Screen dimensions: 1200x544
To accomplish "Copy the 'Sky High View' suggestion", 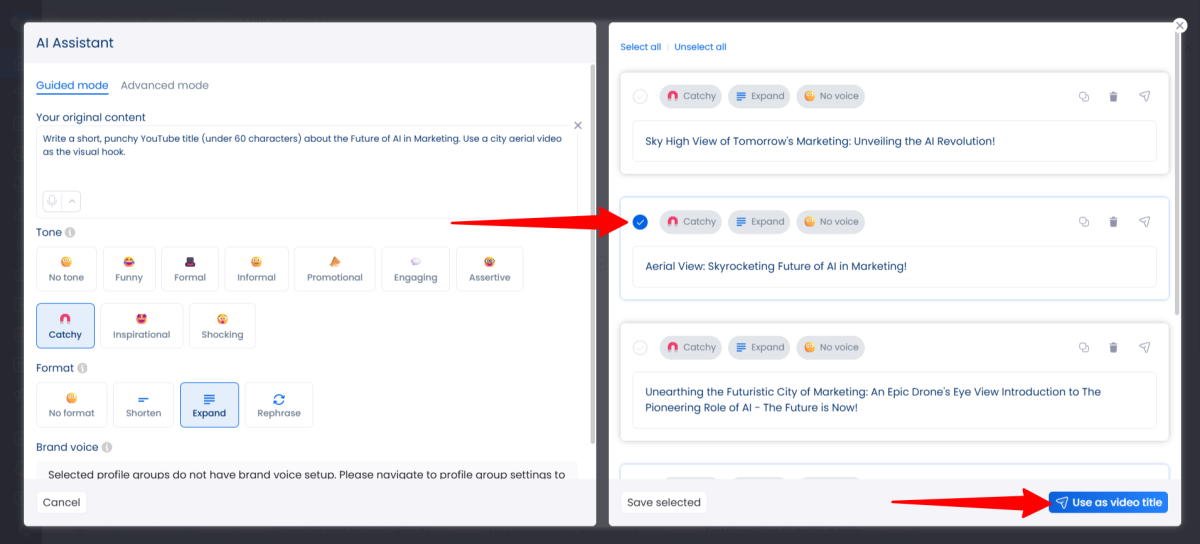I will click(1083, 97).
